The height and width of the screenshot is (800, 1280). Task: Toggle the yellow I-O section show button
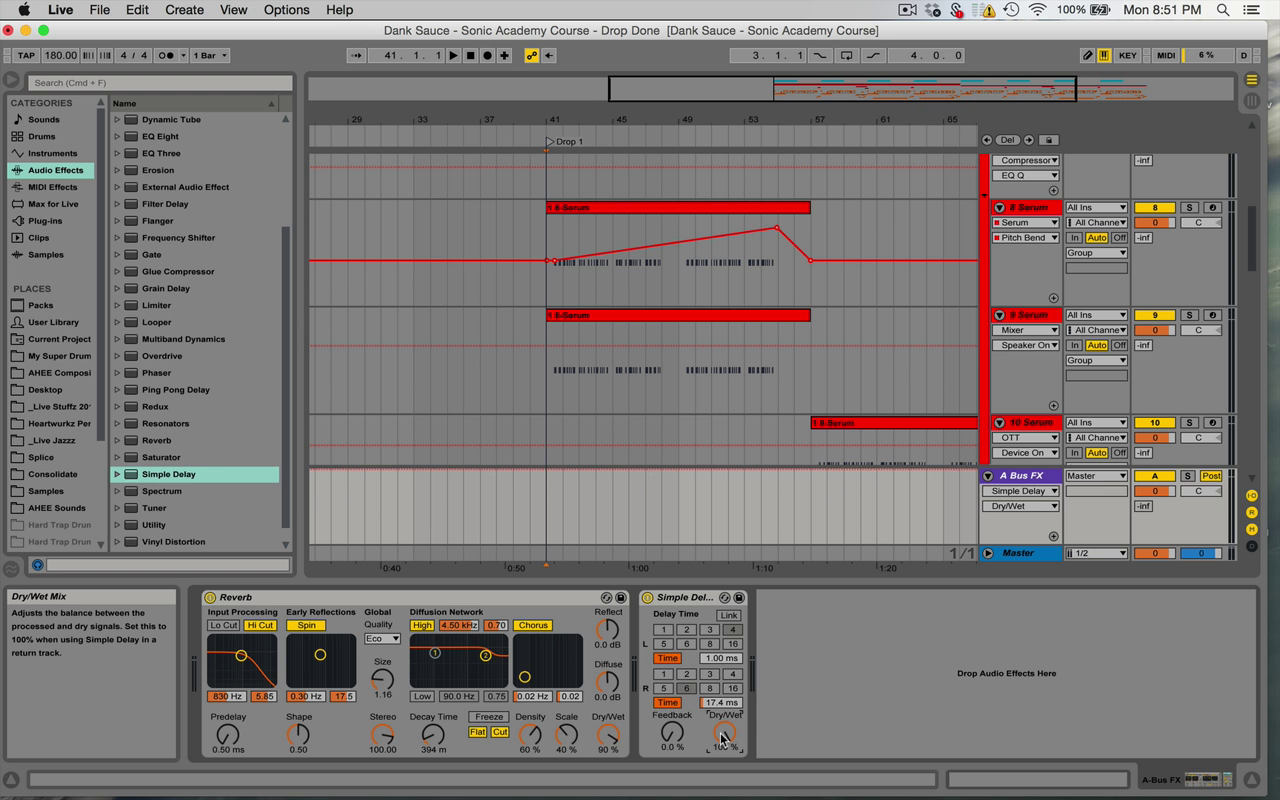click(x=1251, y=496)
